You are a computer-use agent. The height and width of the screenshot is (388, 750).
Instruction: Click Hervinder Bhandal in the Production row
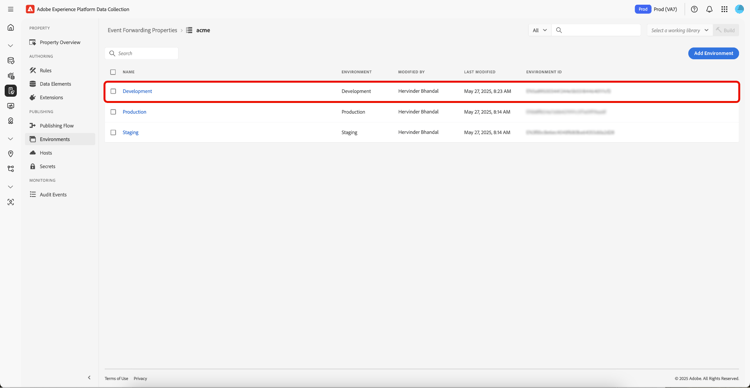[x=418, y=112]
